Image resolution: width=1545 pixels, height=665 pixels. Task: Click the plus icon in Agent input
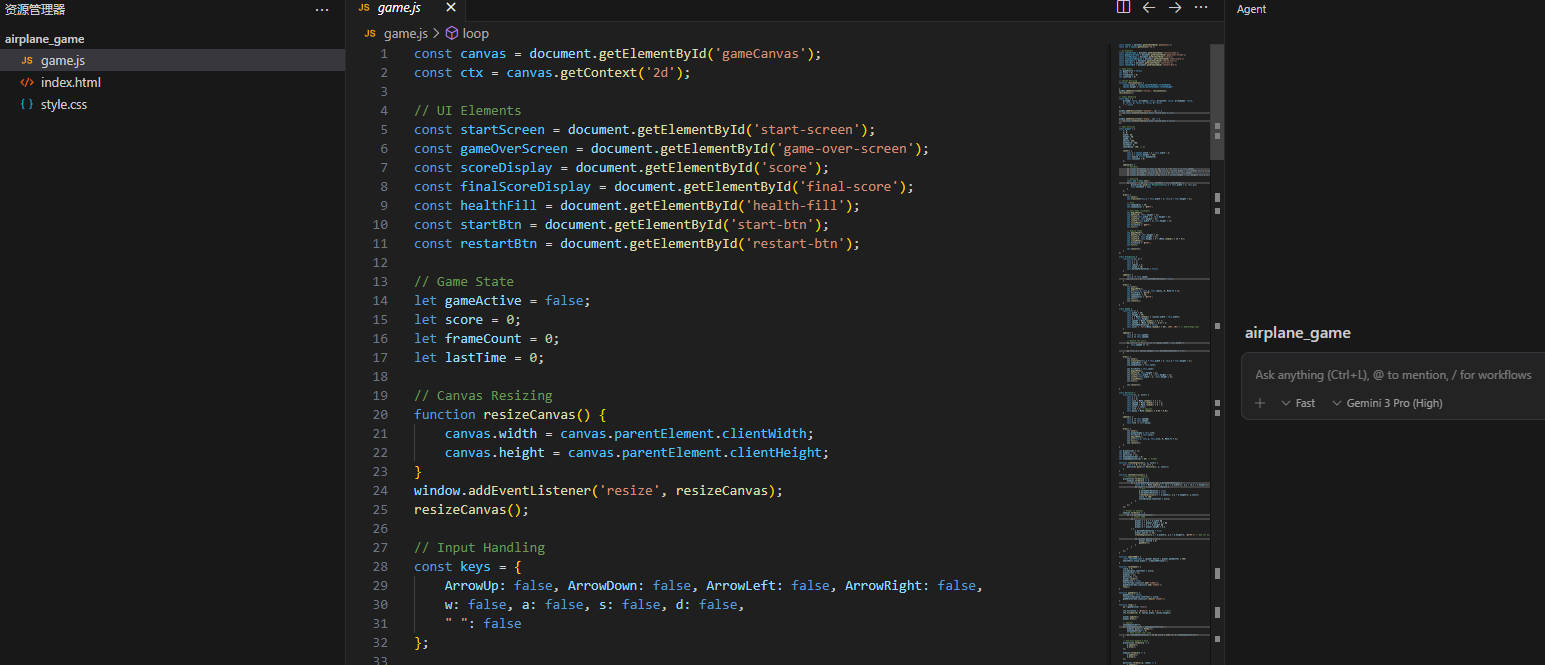click(1260, 403)
